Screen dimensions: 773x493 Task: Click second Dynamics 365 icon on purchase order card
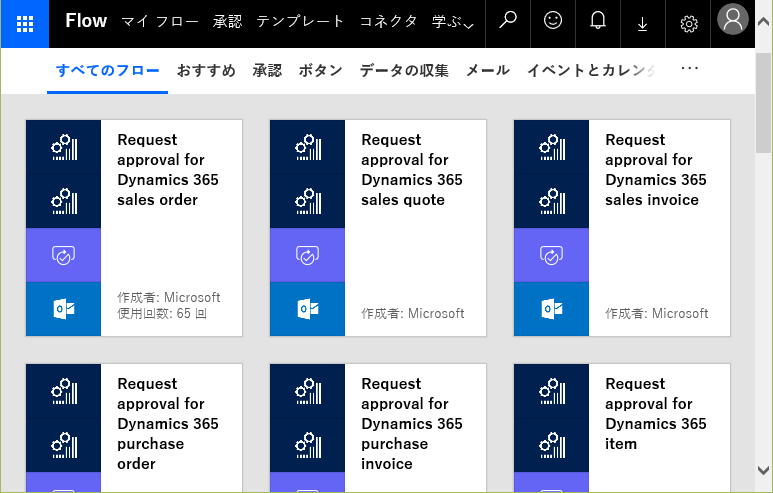(x=64, y=445)
